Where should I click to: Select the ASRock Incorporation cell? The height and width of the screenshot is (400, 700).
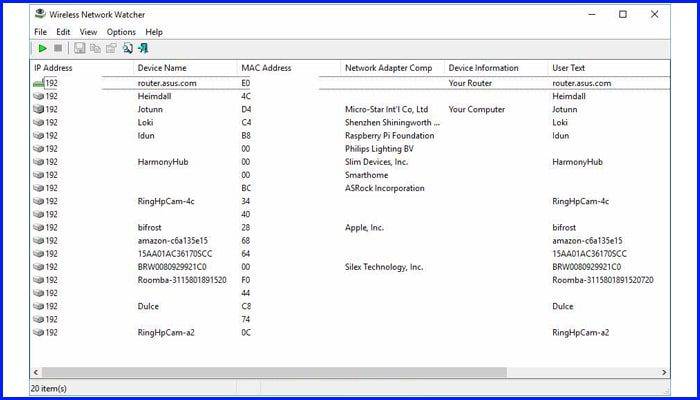(384, 188)
